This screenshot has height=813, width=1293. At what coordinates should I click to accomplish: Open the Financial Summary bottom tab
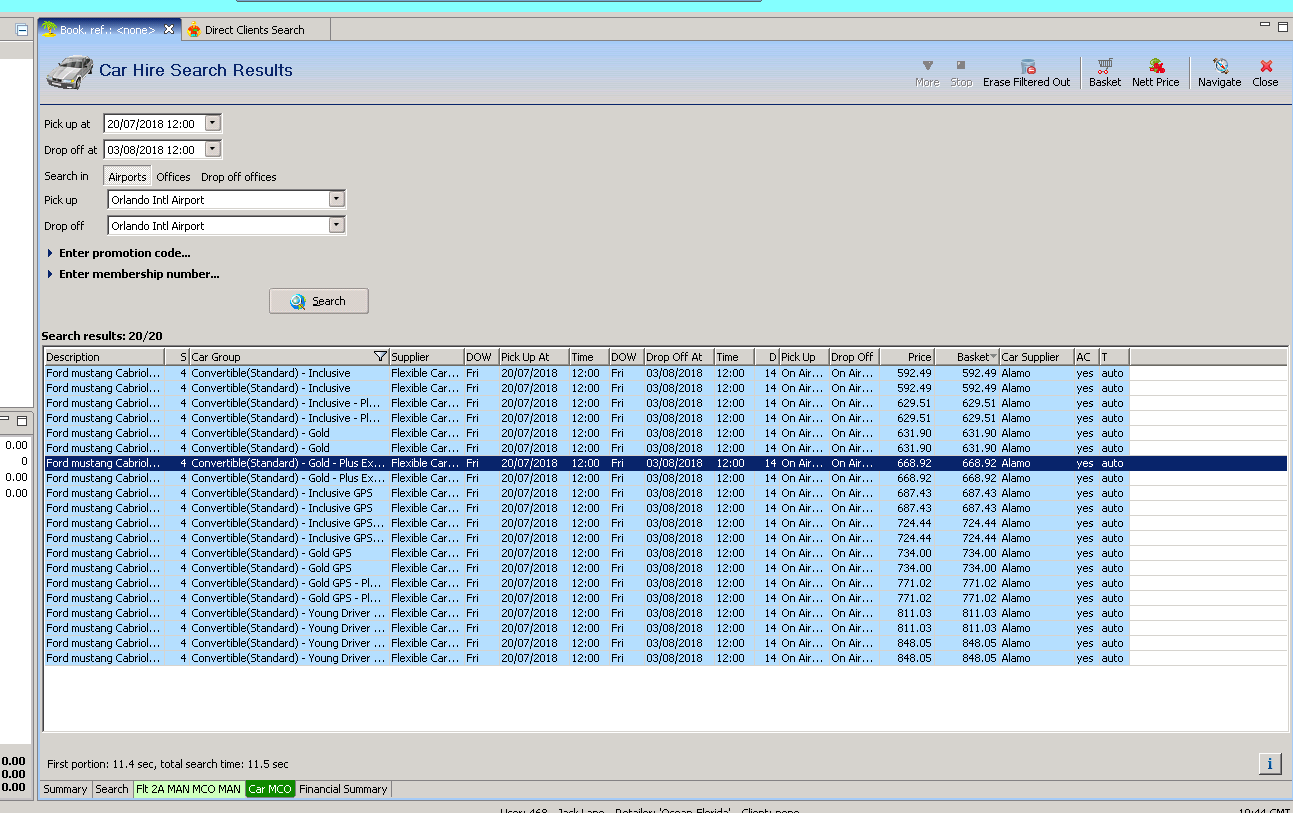(x=343, y=789)
